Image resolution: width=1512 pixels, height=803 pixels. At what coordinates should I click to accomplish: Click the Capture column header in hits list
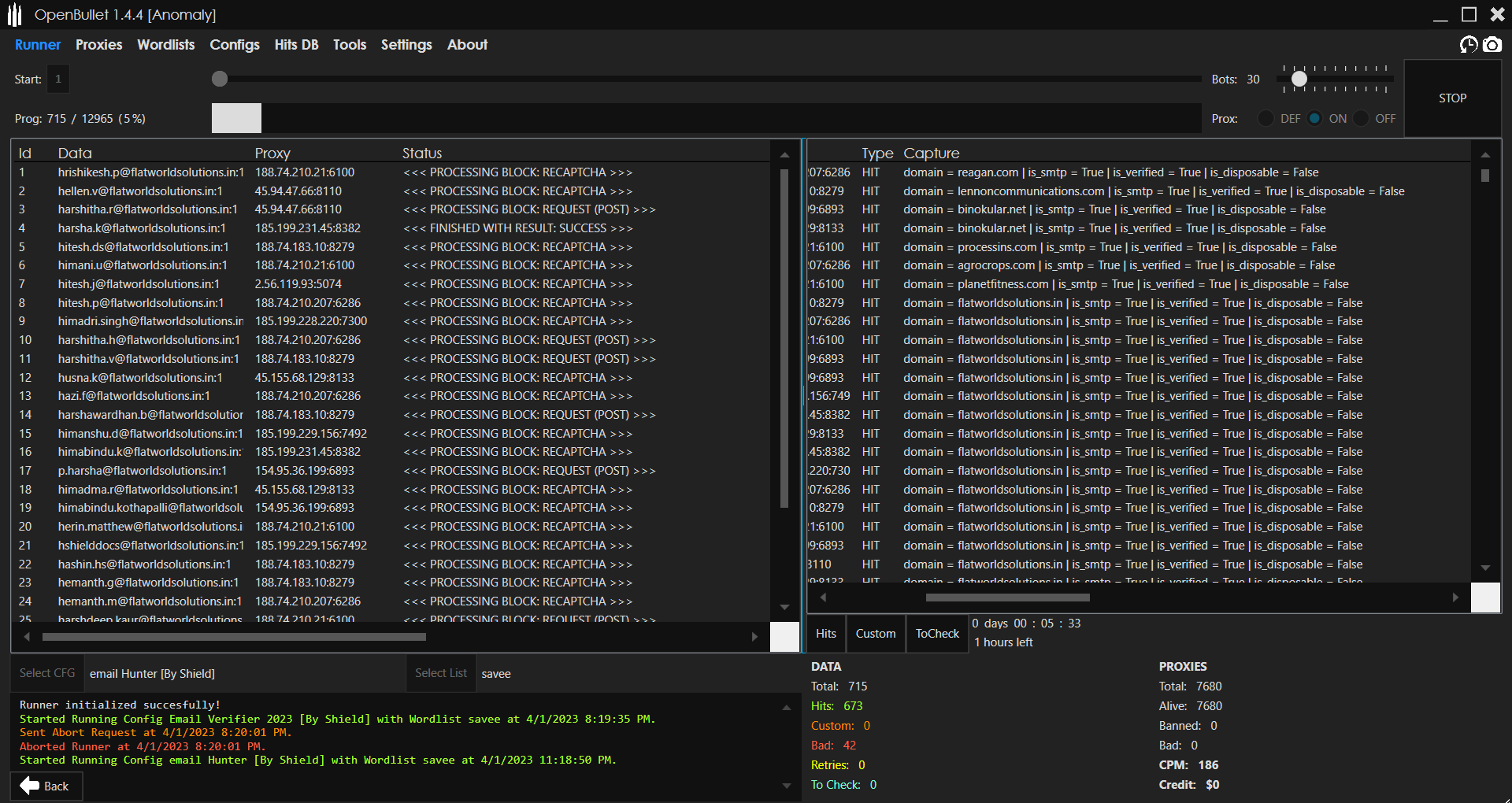point(932,154)
